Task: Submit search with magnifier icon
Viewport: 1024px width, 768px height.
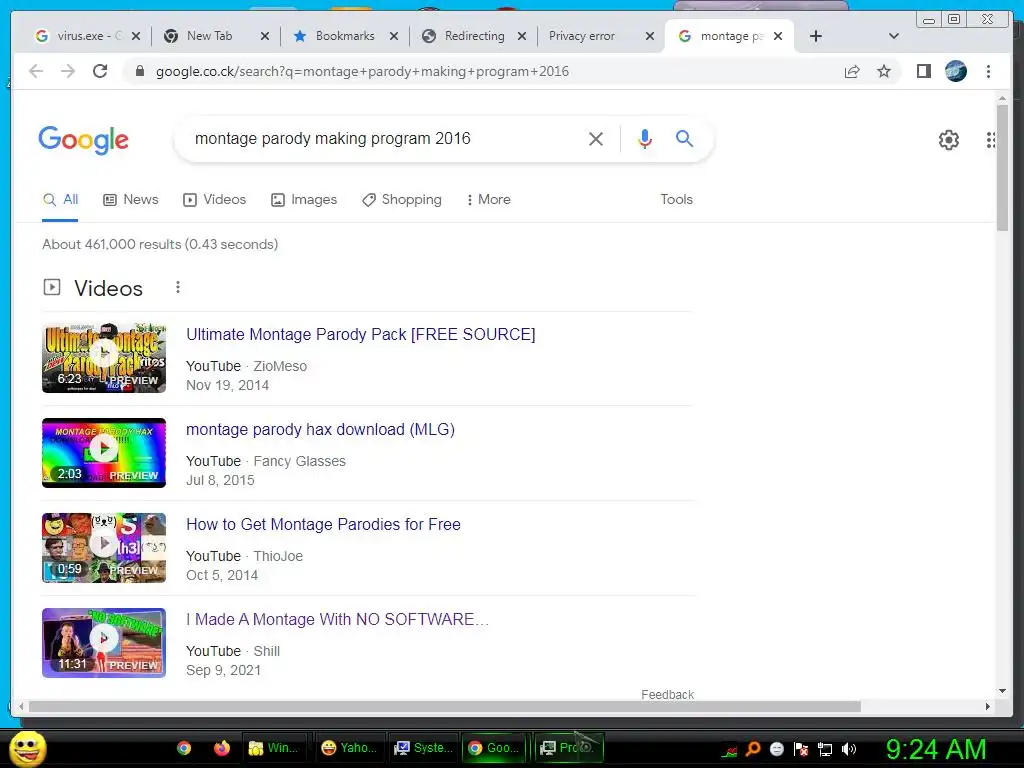Action: point(684,138)
